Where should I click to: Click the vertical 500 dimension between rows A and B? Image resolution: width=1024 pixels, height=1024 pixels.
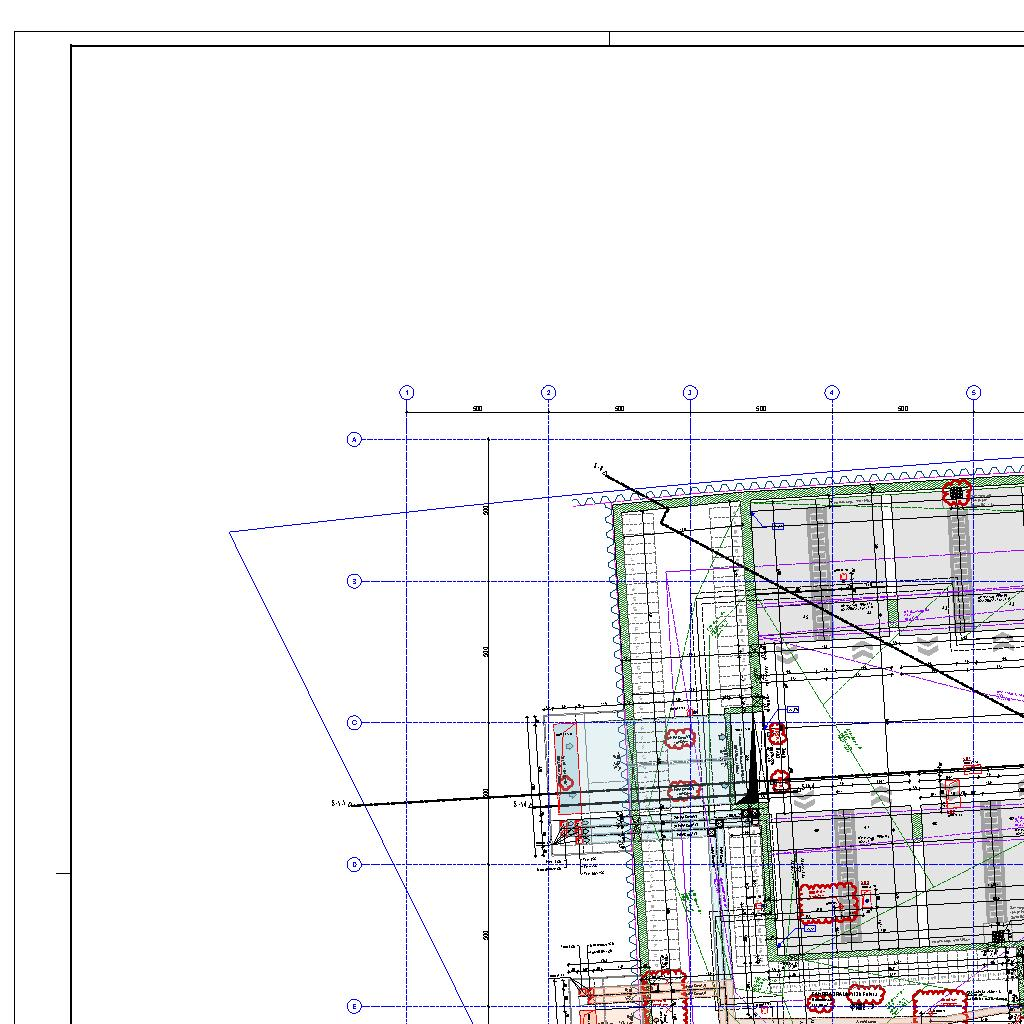[486, 510]
